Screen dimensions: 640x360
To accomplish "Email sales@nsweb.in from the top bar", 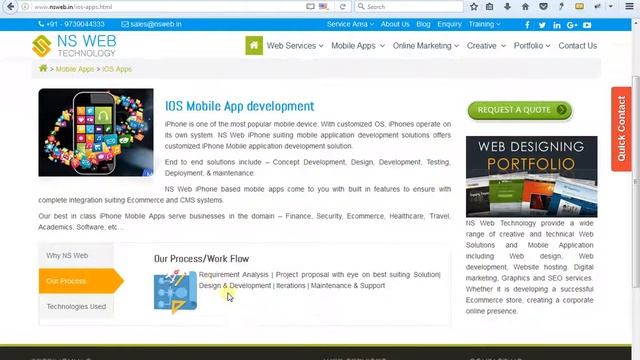I will click(151, 24).
